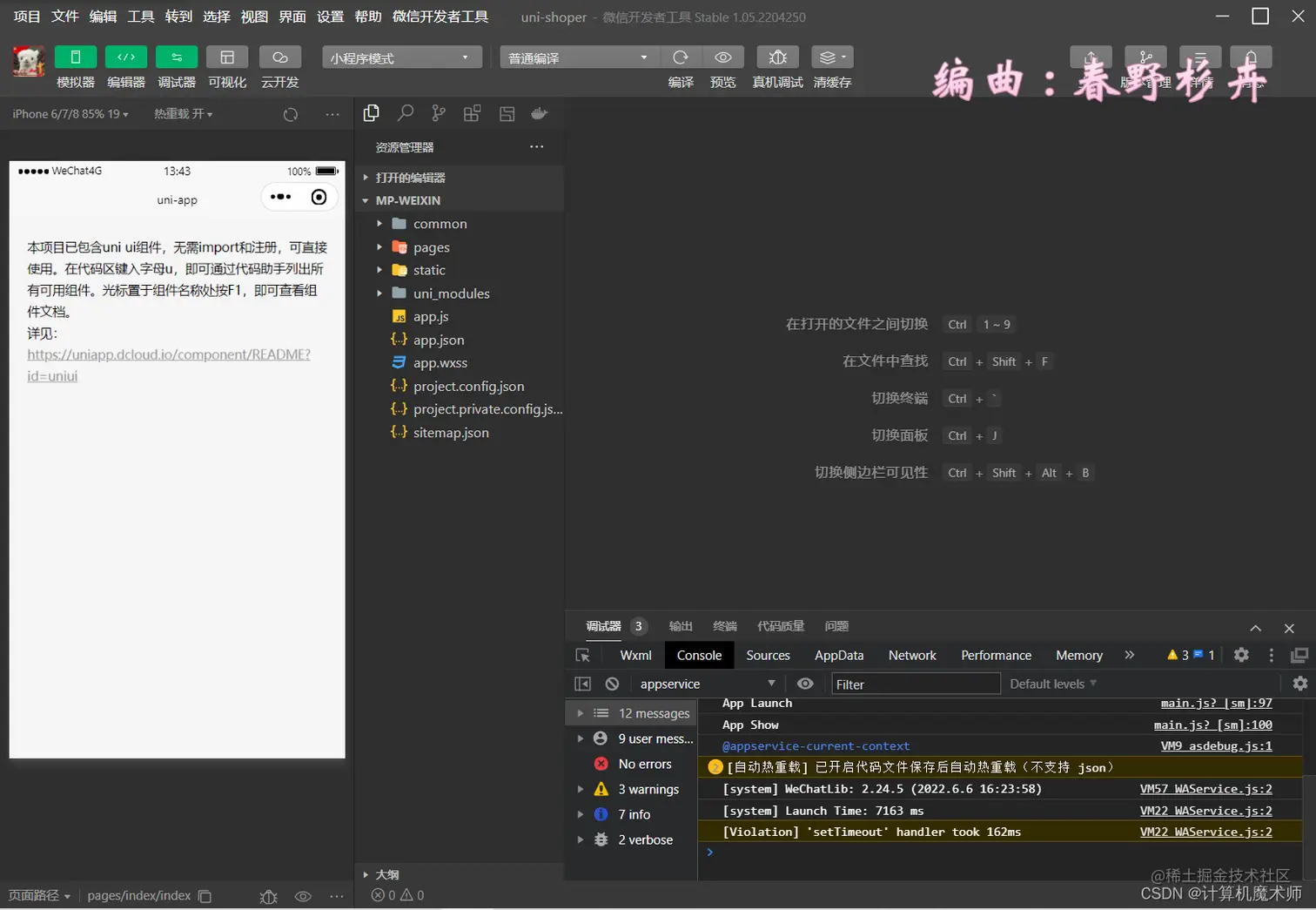The image size is (1316, 910).
Task: Open the source control branch icon
Action: pos(439,113)
